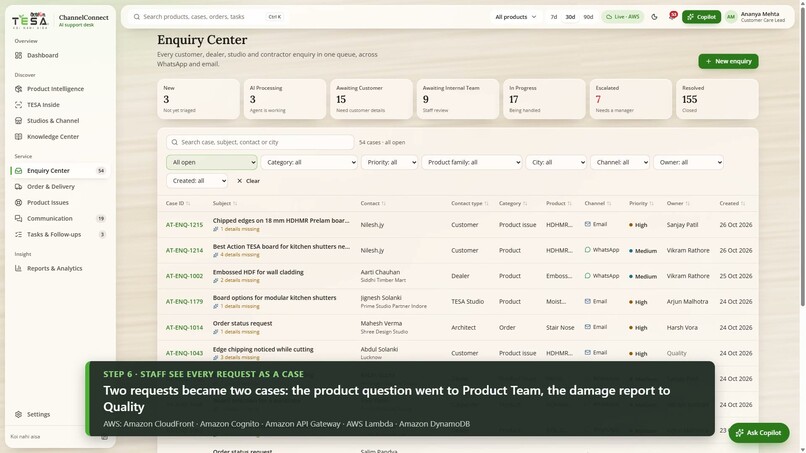Click the TESA Inside sidebar icon

[19, 104]
